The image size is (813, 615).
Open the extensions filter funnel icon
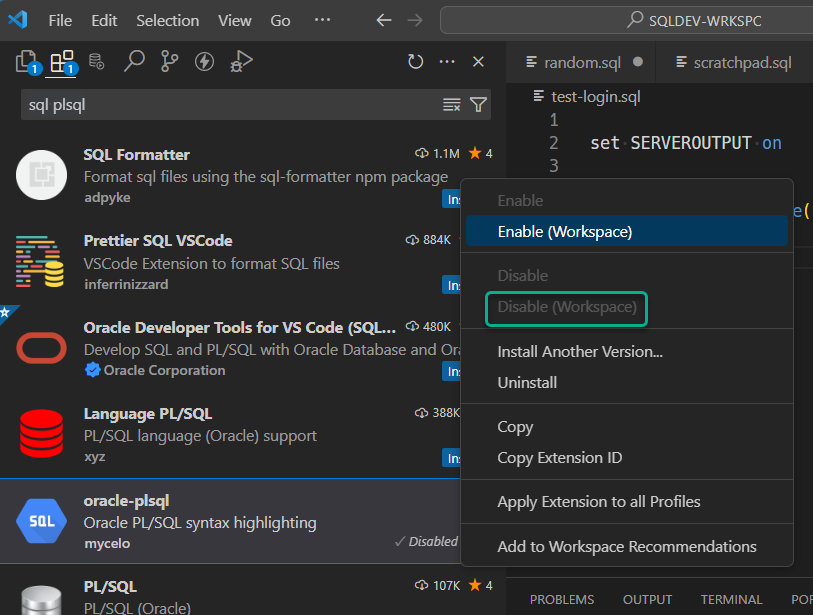pos(478,105)
